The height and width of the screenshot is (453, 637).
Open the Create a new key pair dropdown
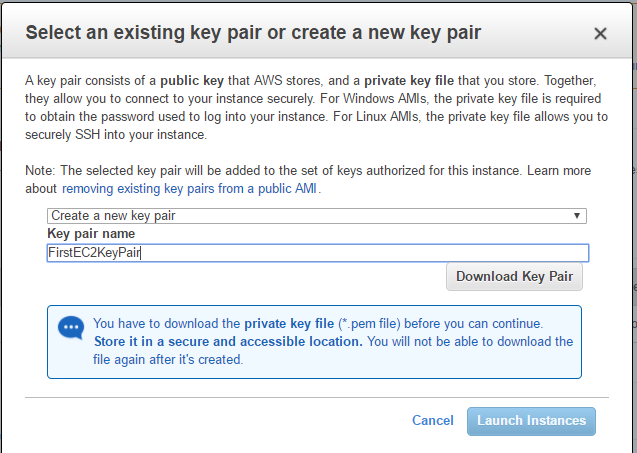[317, 216]
